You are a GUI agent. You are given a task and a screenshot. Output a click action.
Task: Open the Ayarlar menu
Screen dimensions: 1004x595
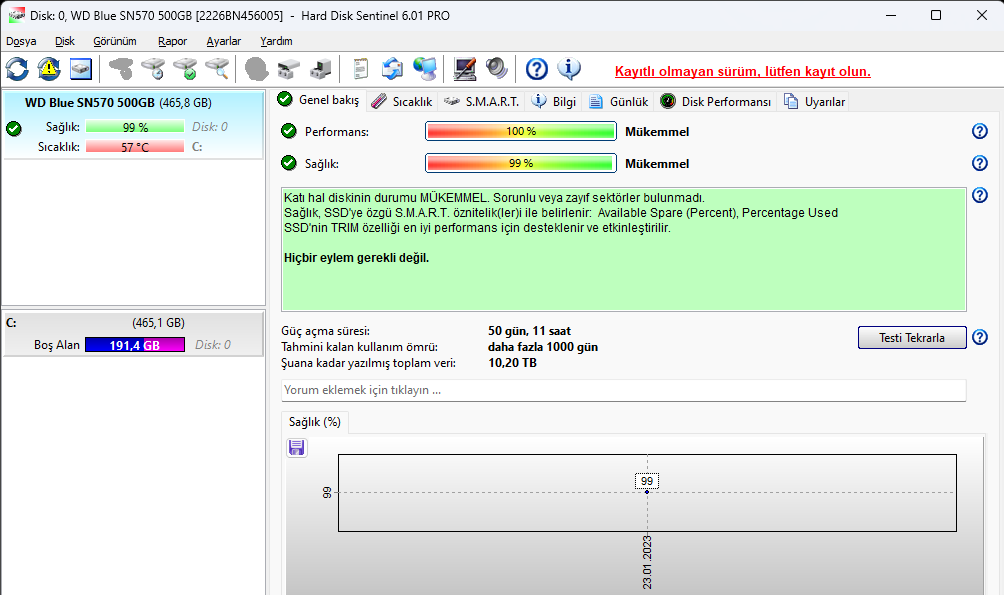223,41
